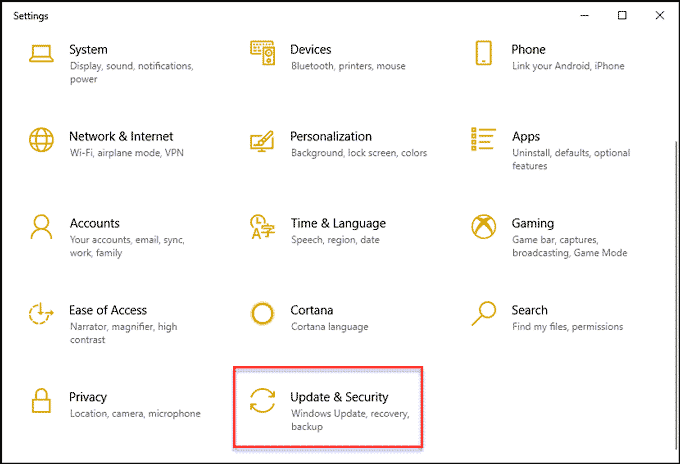The height and width of the screenshot is (464, 680).
Task: Click the Cortana circle icon
Action: click(262, 314)
